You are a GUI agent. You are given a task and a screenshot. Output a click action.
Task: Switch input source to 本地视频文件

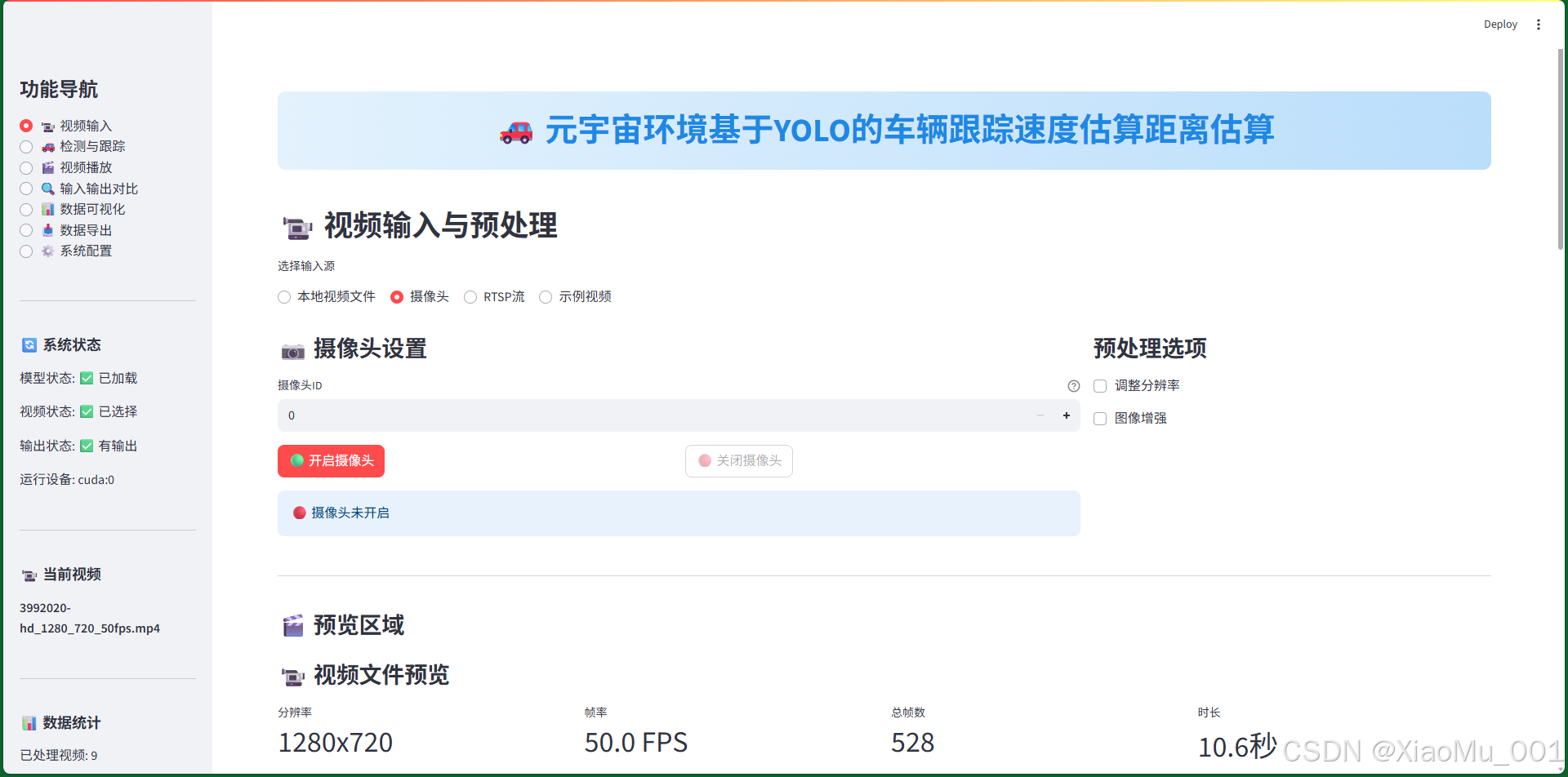click(x=283, y=297)
